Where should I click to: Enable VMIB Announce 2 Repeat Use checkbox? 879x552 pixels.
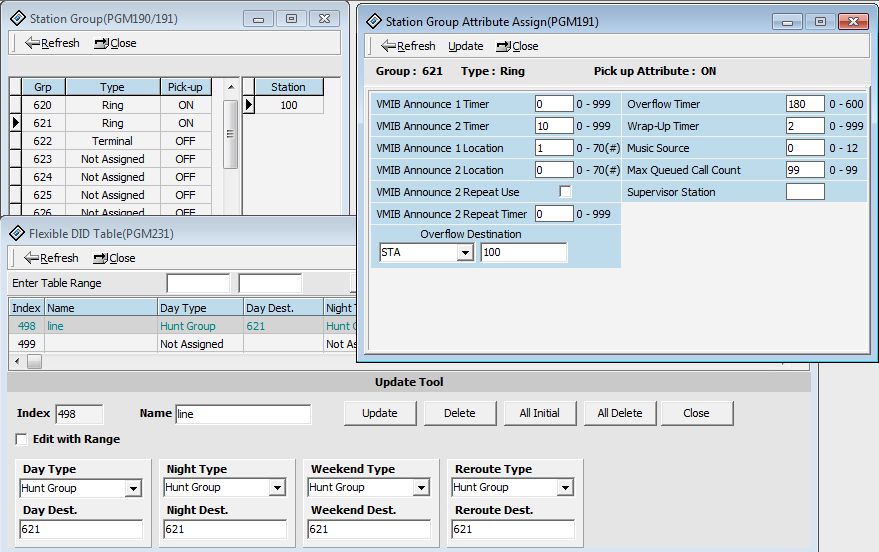tap(565, 192)
